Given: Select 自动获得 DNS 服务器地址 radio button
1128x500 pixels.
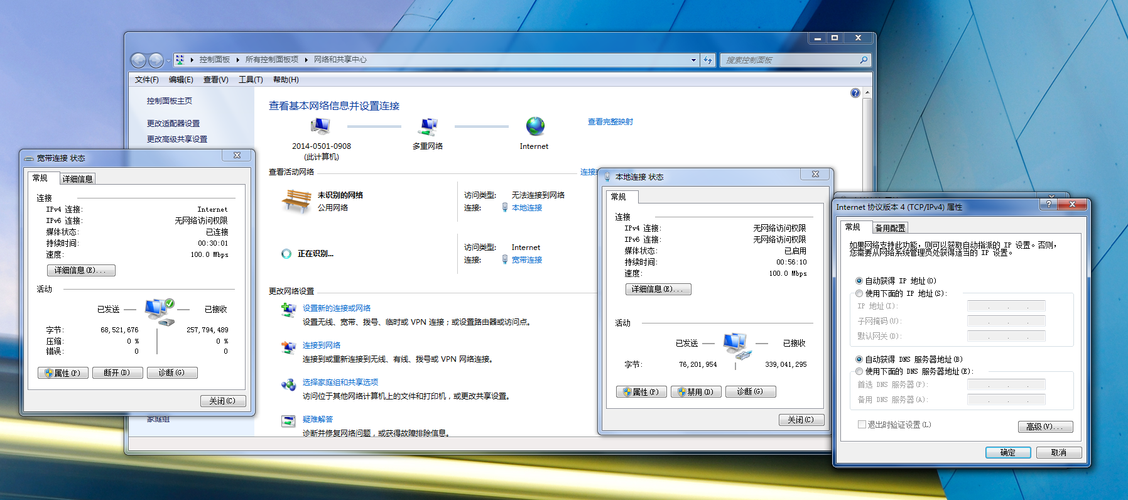Looking at the screenshot, I should pyautogui.click(x=859, y=358).
